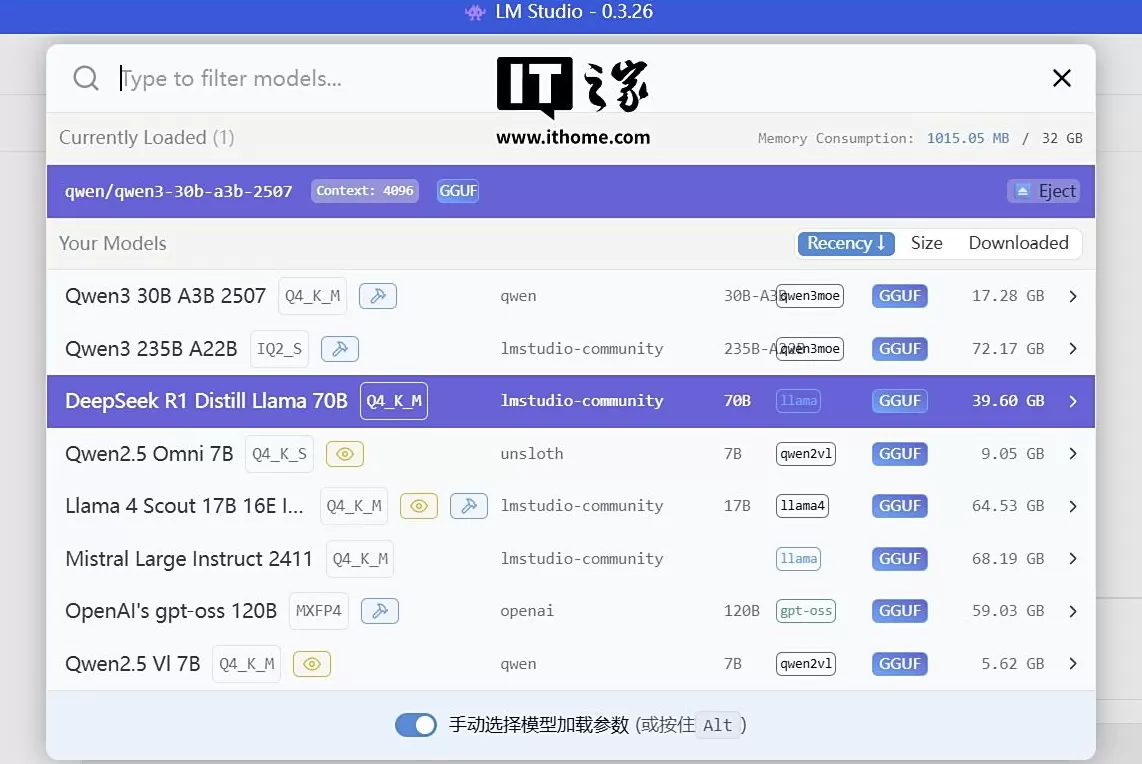The width and height of the screenshot is (1142, 764).
Task: Click vision eye icon on Qwen2.5 Vl 7B
Action: click(312, 664)
